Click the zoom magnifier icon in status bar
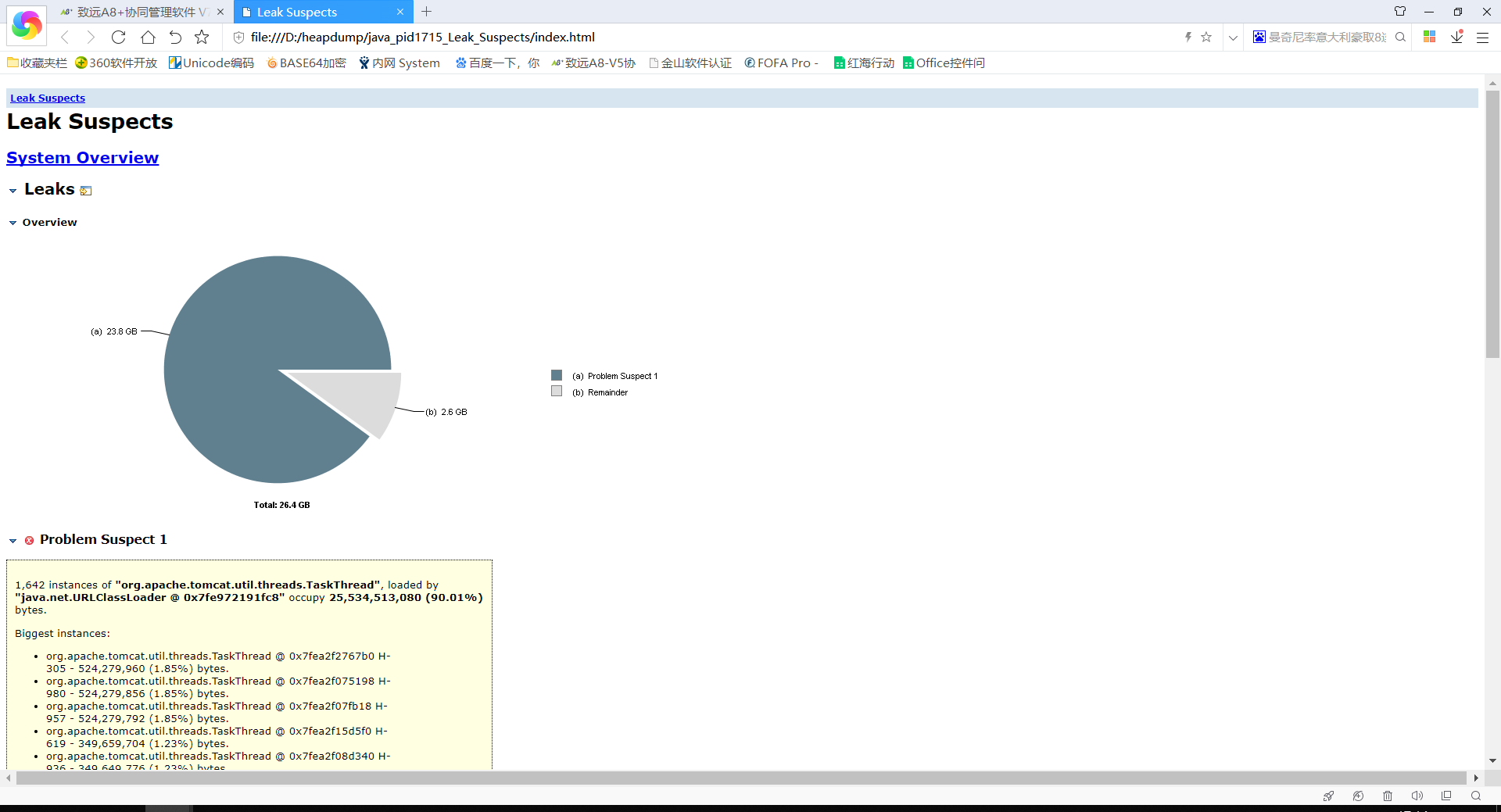The width and height of the screenshot is (1501, 812). click(x=1476, y=796)
